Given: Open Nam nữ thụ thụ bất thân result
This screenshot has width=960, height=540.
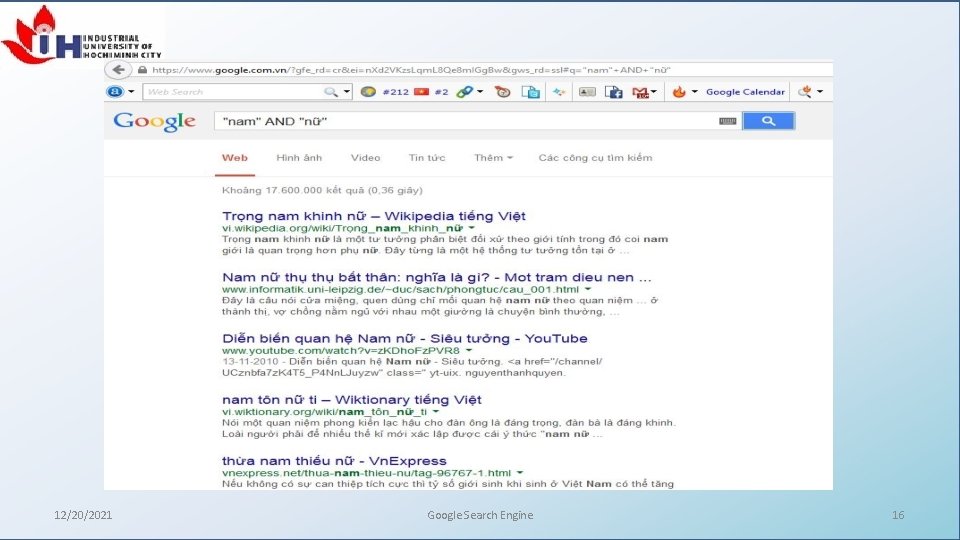Looking at the screenshot, I should (437, 277).
